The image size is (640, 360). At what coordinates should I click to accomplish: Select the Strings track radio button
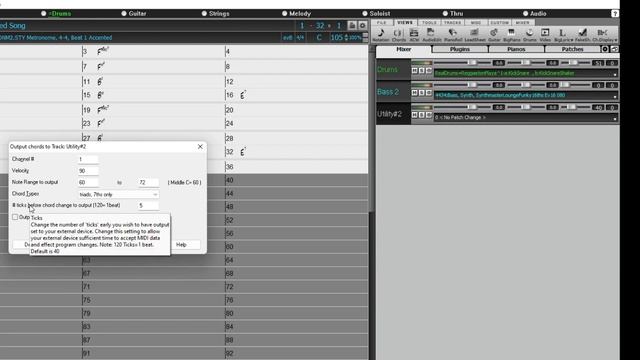(x=204, y=13)
